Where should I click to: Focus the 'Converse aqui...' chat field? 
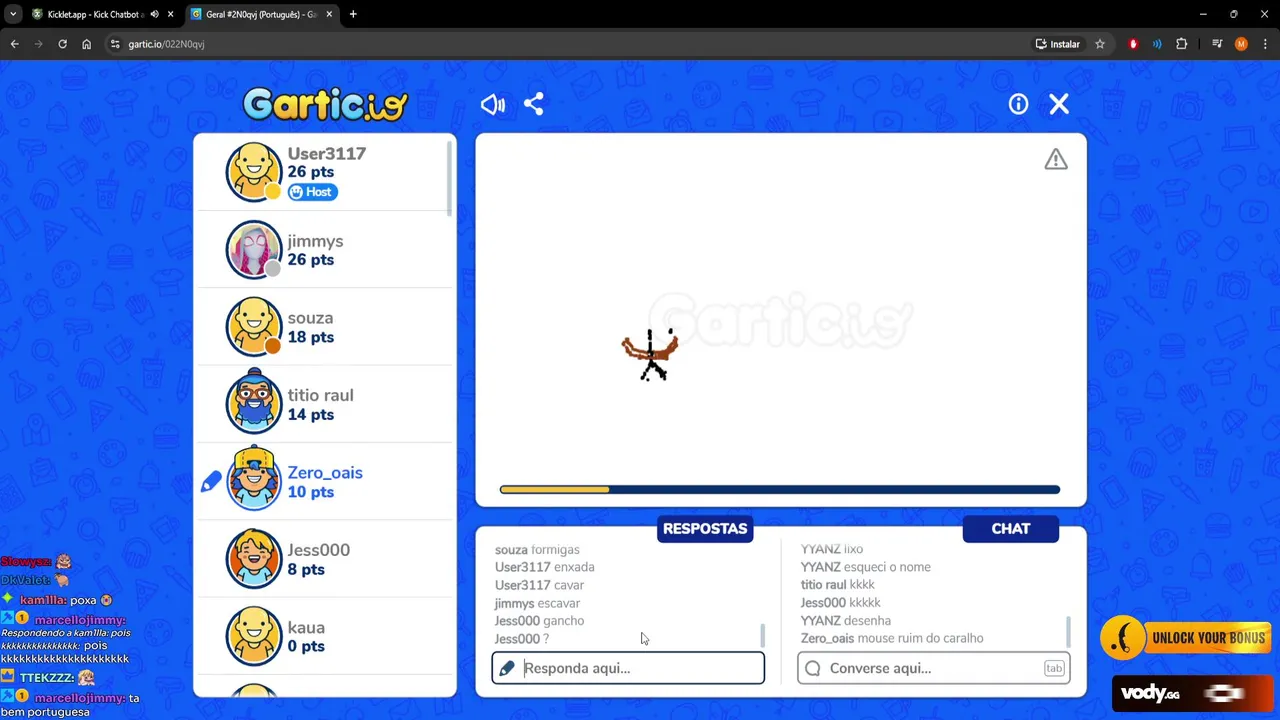tap(934, 668)
